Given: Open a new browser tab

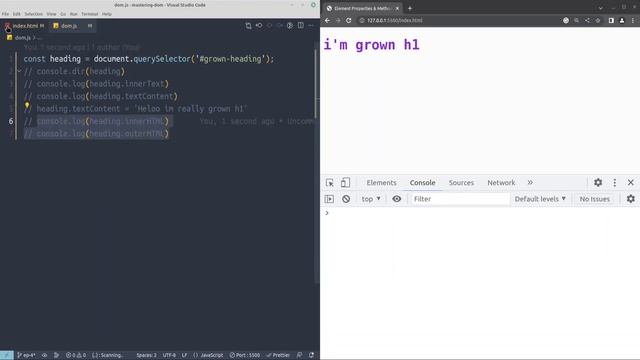Looking at the screenshot, I should pos(410,8).
